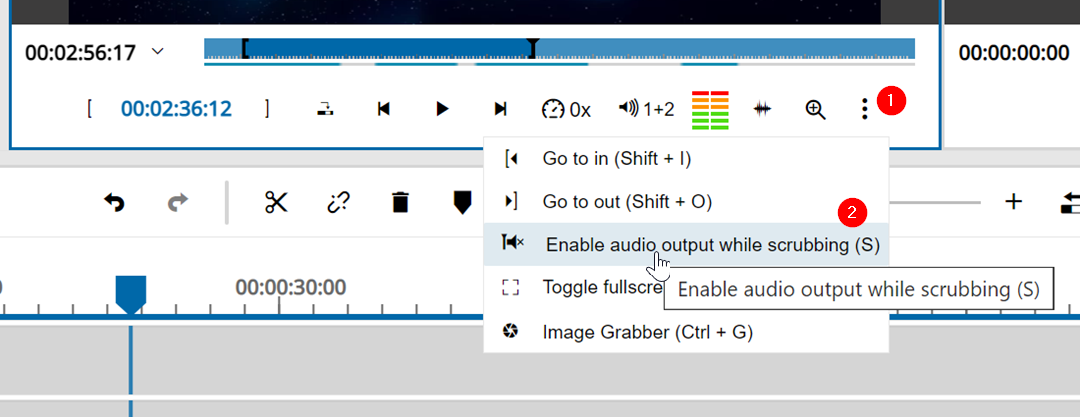
Task: Delete selection with the trash icon
Action: click(400, 202)
